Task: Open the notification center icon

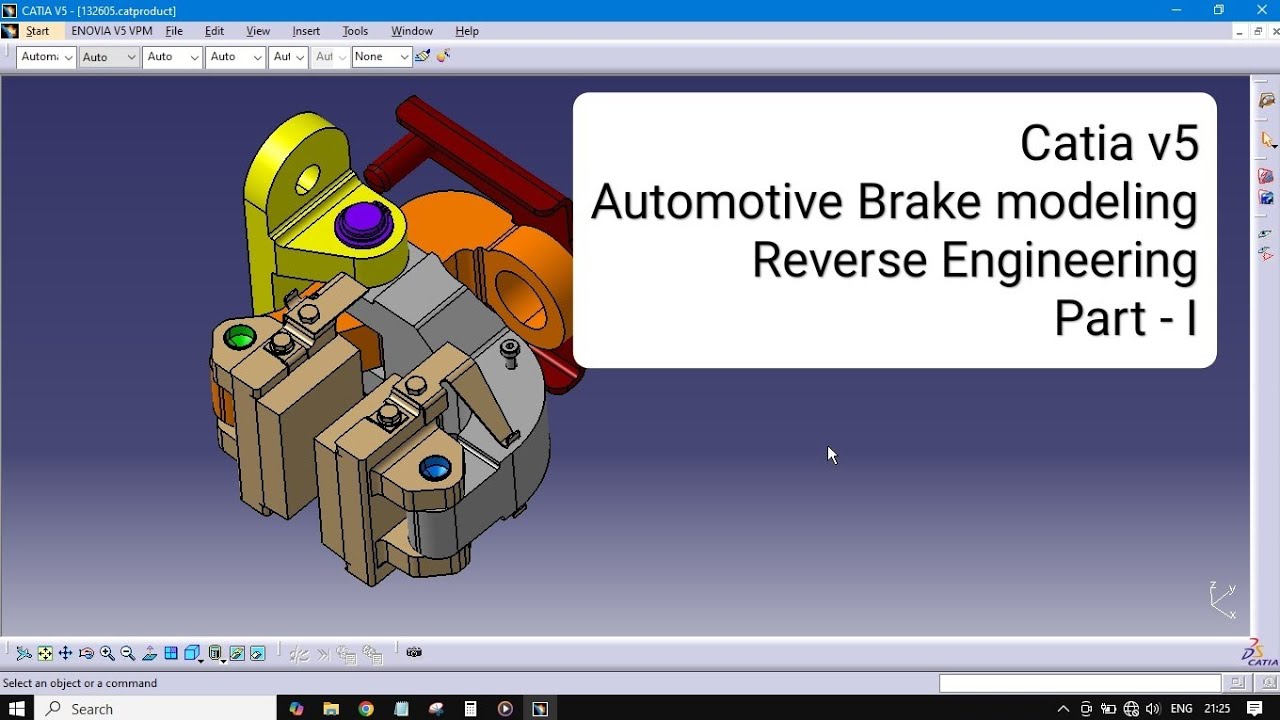Action: tap(1255, 708)
